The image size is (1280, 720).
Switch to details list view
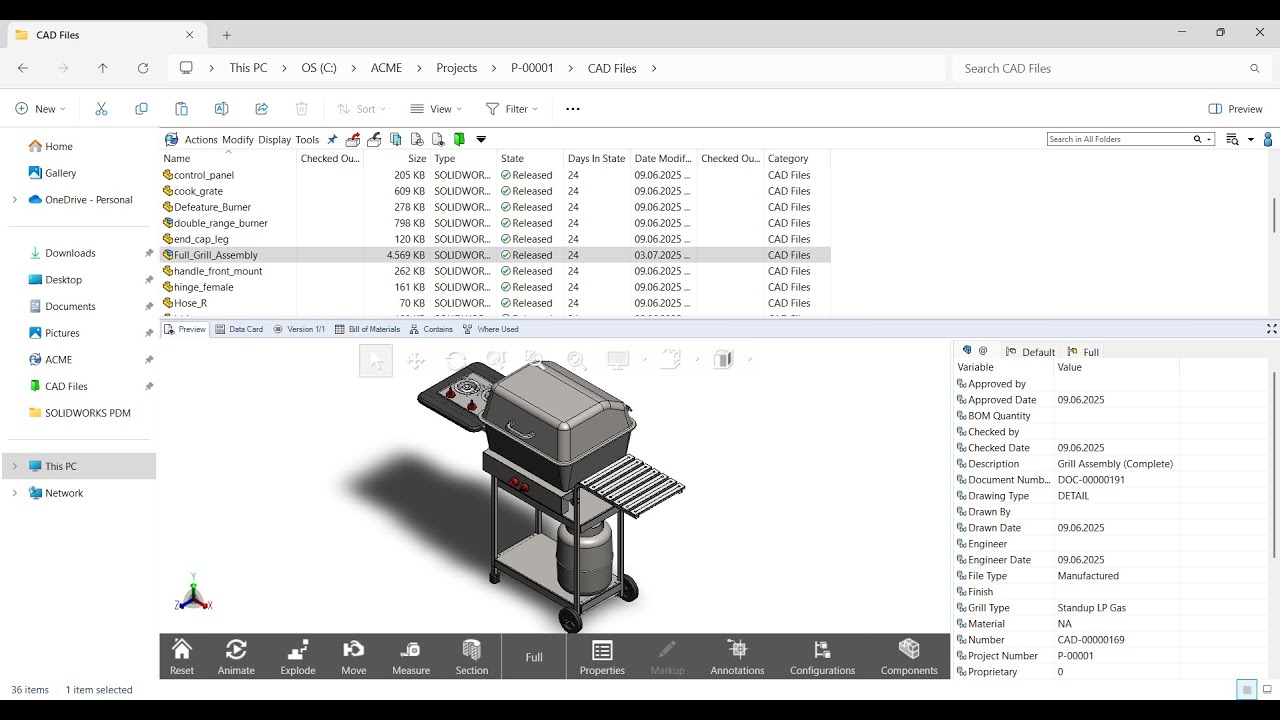point(1246,690)
